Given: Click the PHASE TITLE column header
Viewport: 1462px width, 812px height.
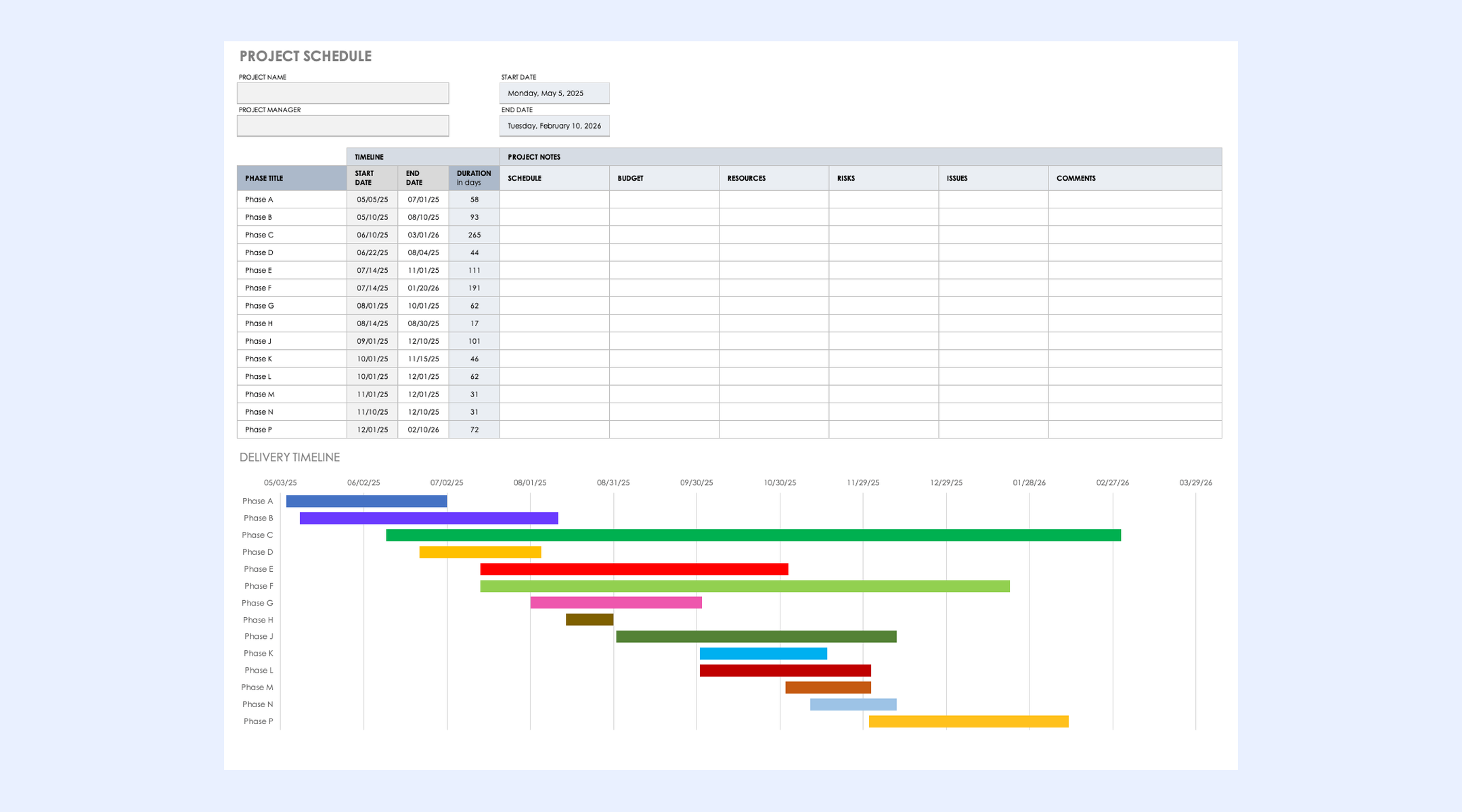Looking at the screenshot, I should pyautogui.click(x=292, y=178).
